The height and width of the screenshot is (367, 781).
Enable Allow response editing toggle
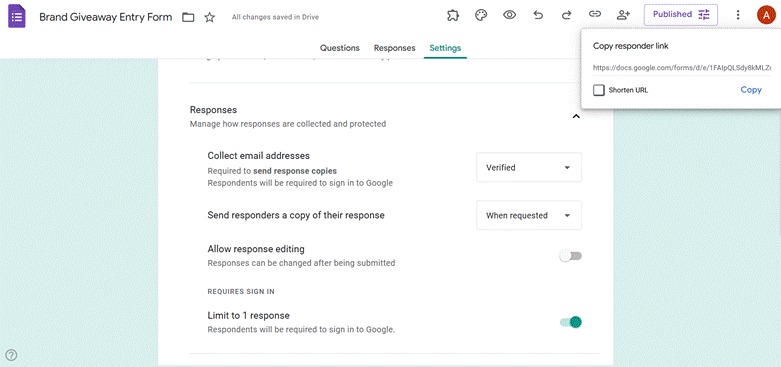(570, 256)
